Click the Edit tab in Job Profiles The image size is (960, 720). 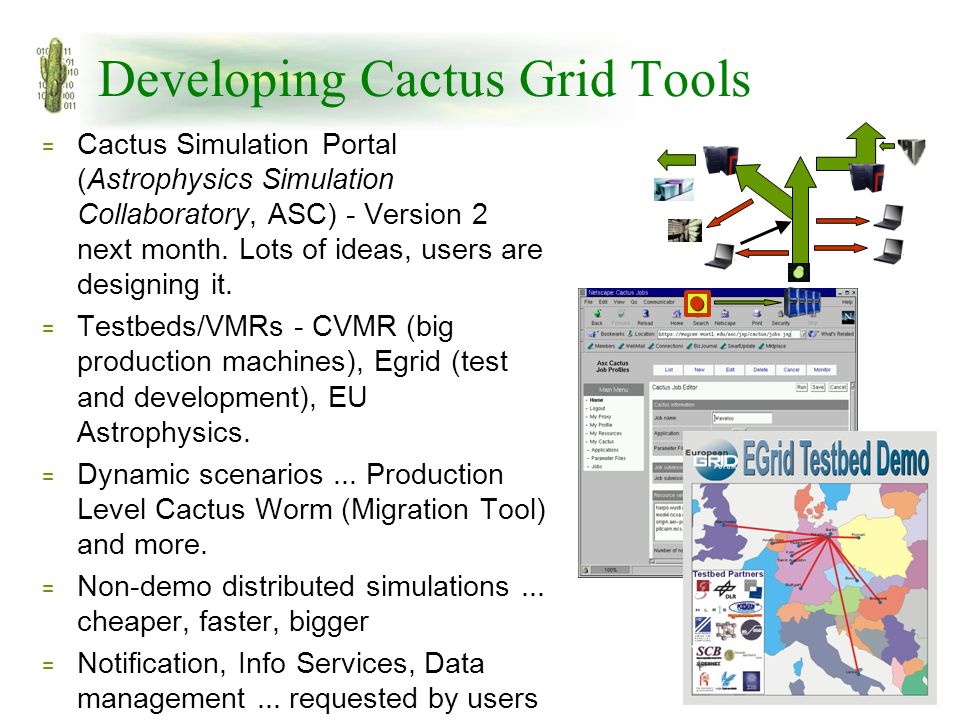click(x=730, y=370)
